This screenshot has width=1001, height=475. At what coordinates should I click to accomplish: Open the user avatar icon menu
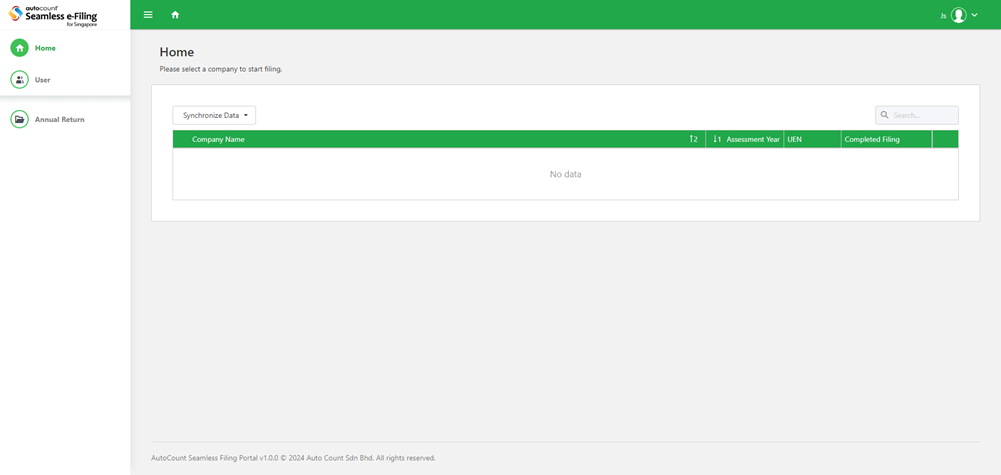[x=958, y=15]
